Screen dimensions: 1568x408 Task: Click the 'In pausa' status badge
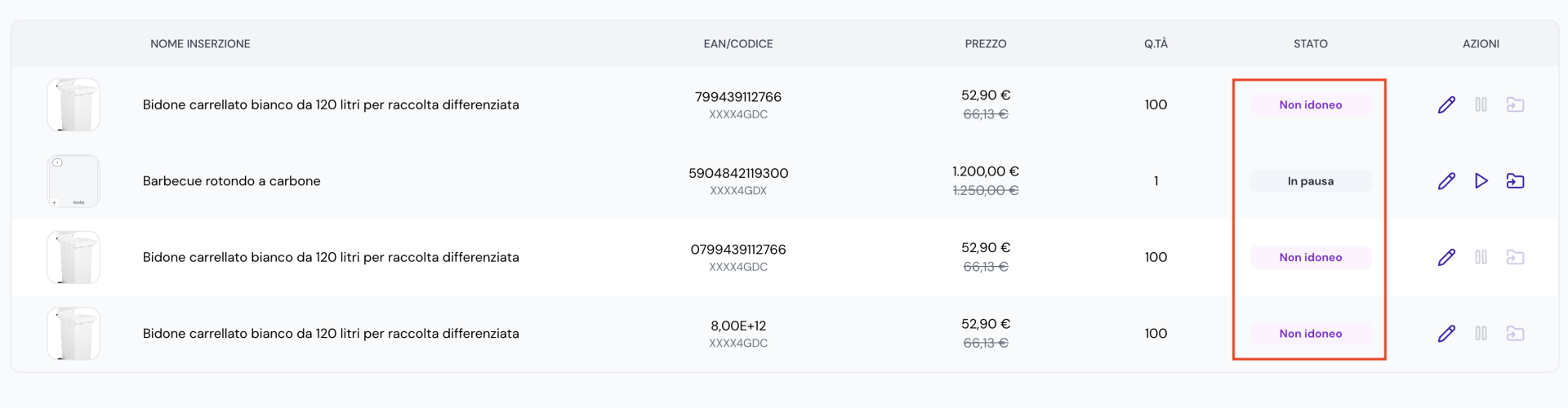[1310, 181]
